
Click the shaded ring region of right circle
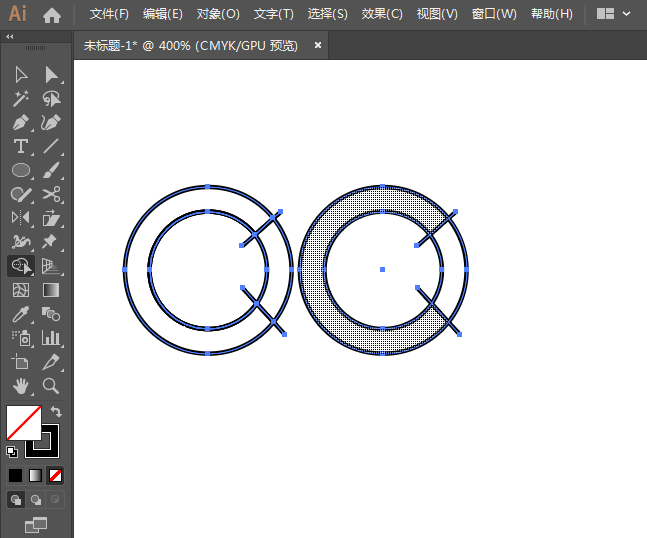(x=312, y=270)
